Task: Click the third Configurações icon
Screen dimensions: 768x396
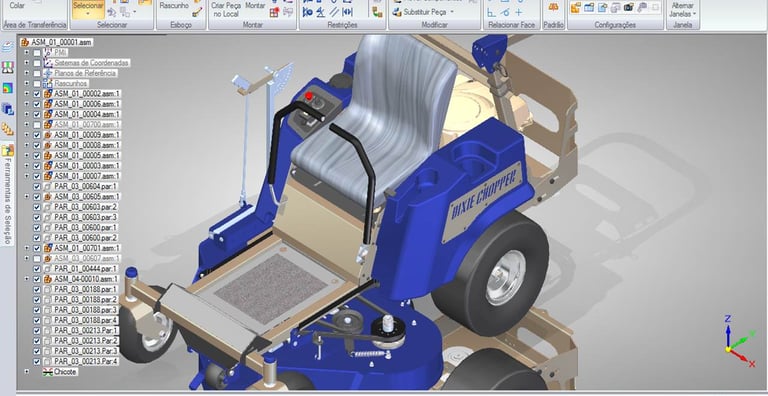Action: 602,7
